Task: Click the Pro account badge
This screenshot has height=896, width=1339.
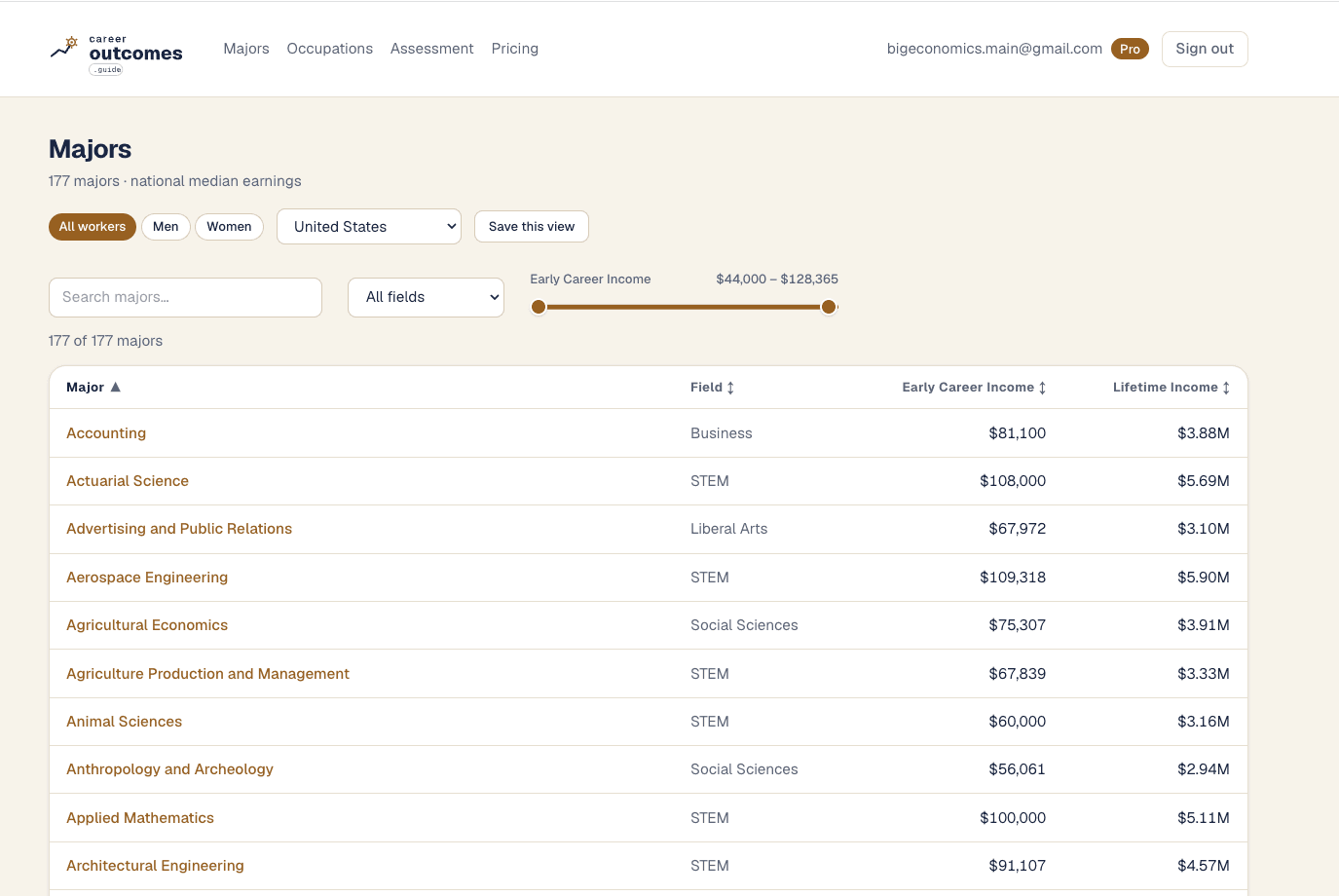Action: click(x=1130, y=49)
